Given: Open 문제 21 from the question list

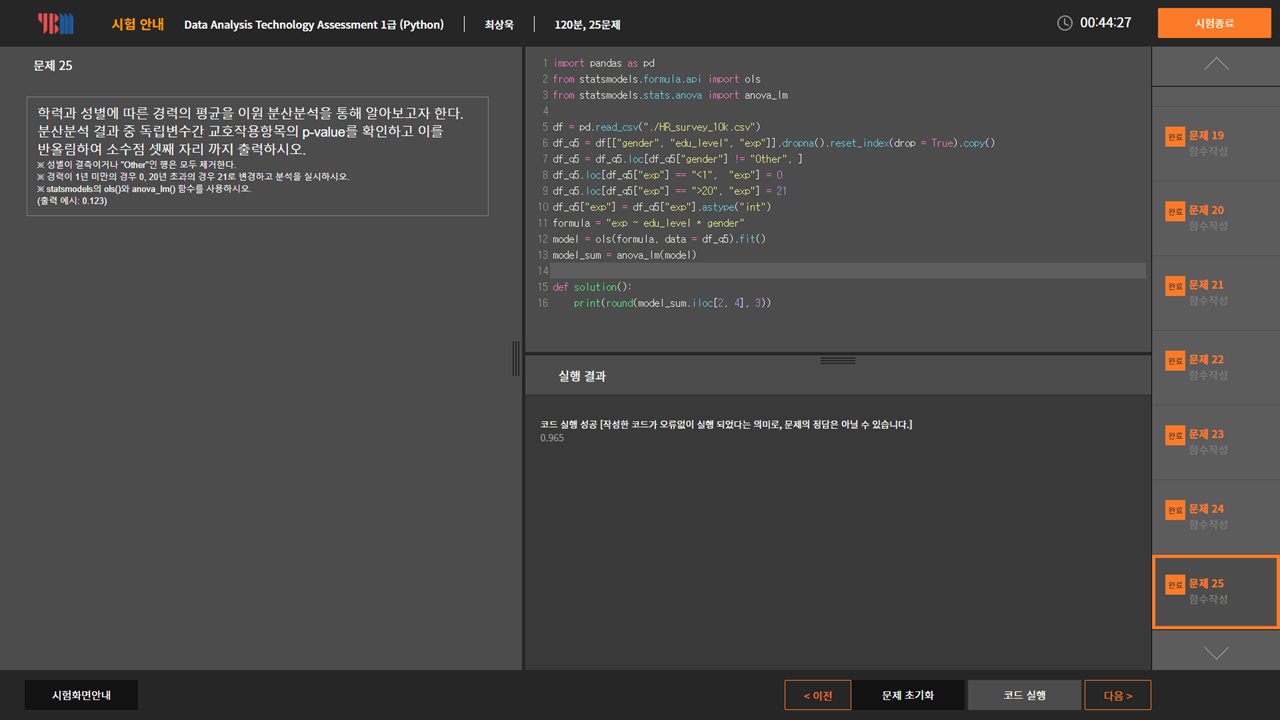Looking at the screenshot, I should pos(1216,293).
